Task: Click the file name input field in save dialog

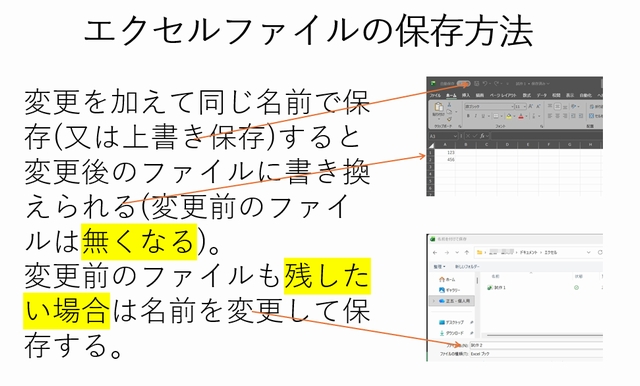Action: 536,345
